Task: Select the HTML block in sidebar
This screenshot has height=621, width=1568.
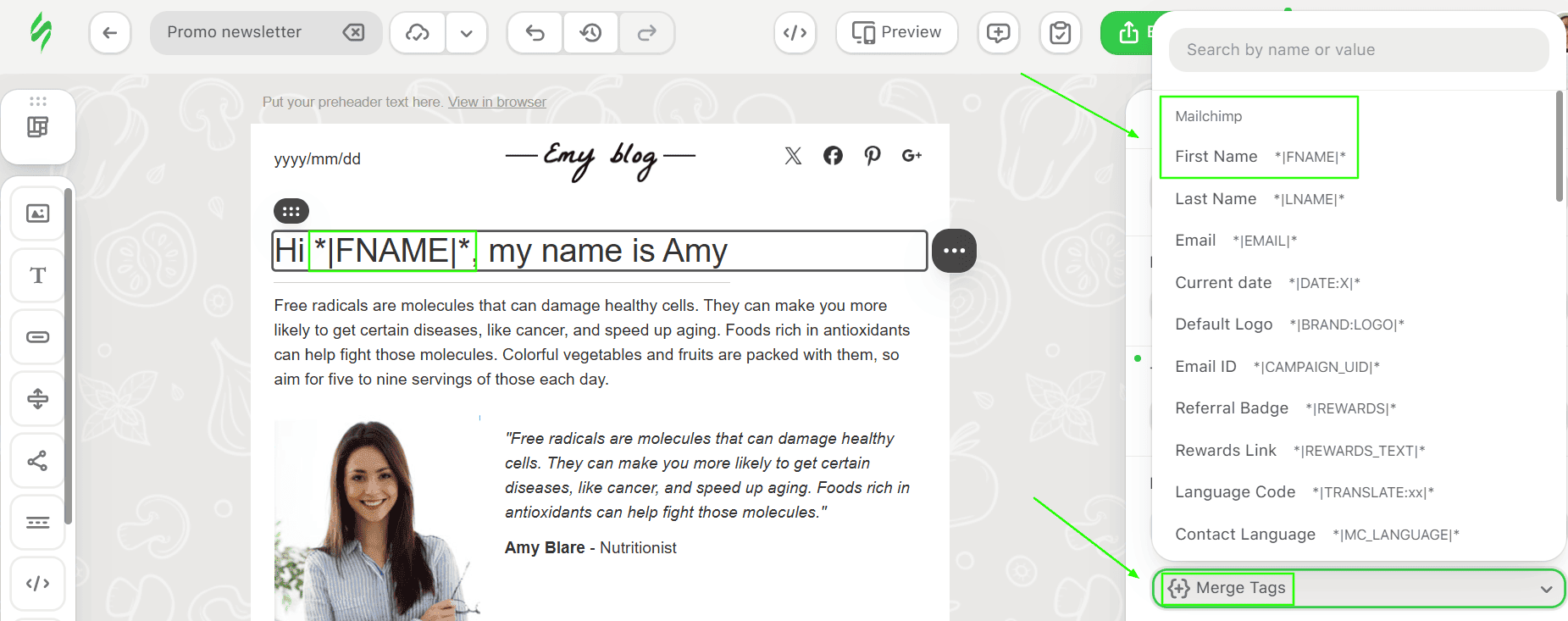Action: point(38,583)
